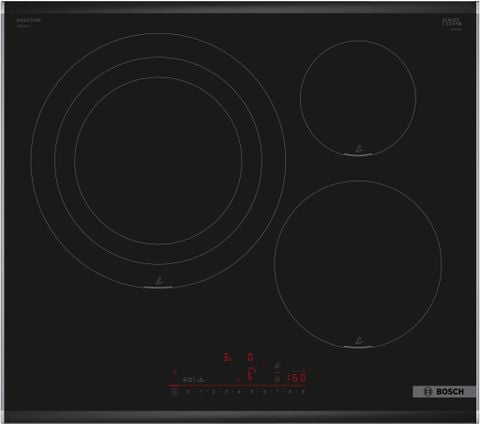Select the zone display showing 3
Viewport: 480px width, 424px height.
(227, 358)
